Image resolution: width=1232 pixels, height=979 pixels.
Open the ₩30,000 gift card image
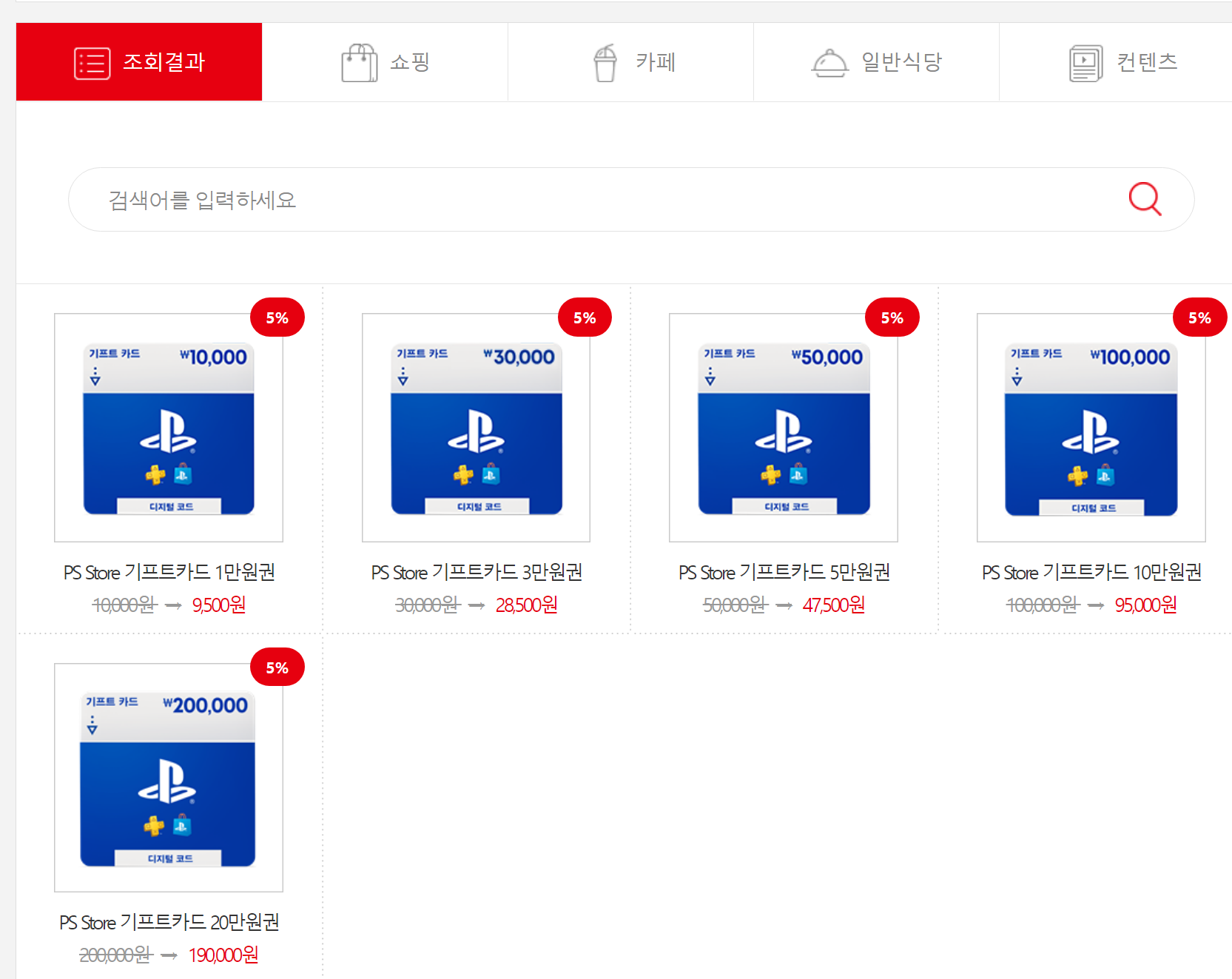coord(476,428)
